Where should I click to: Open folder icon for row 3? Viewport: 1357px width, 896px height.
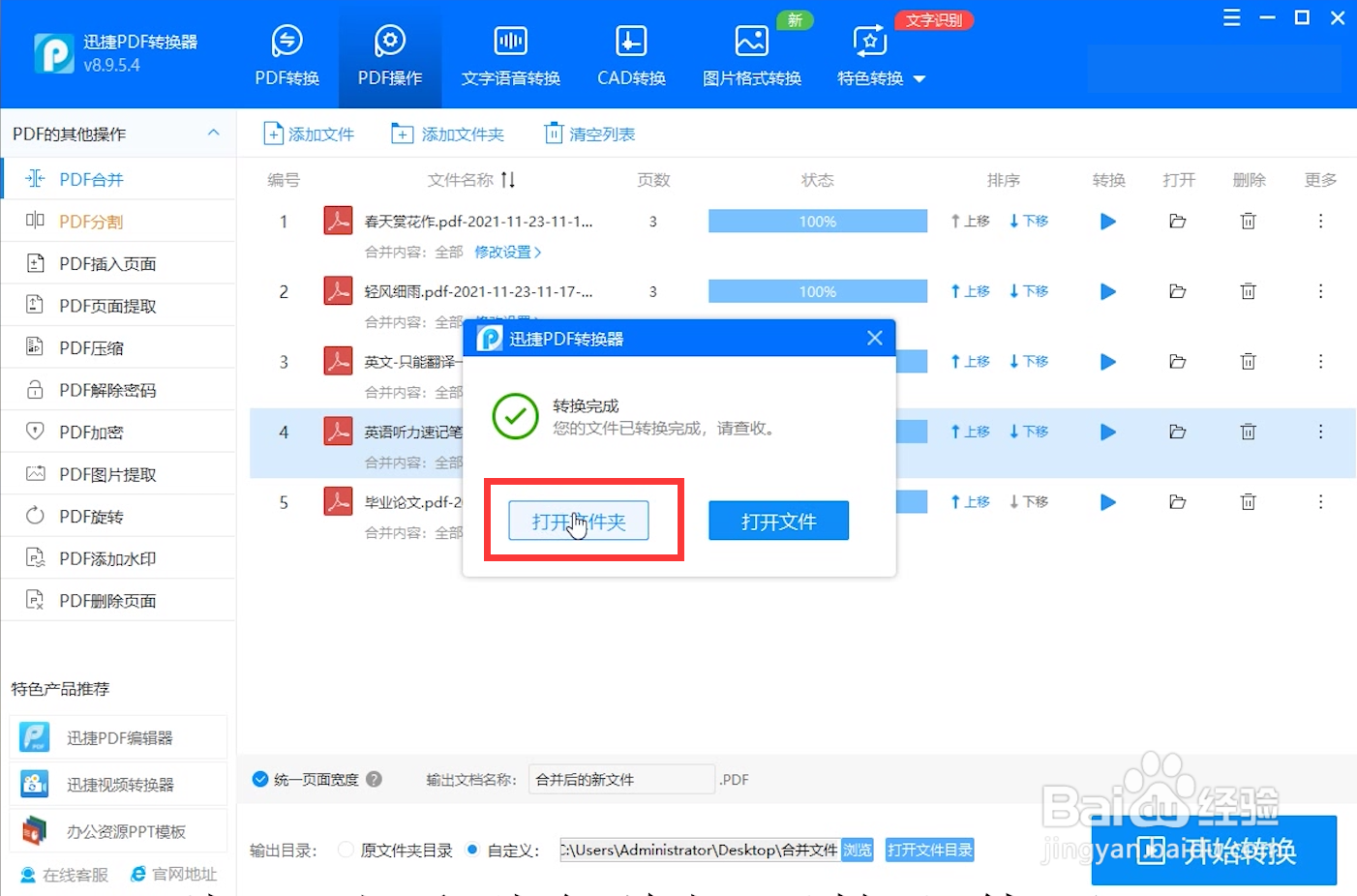click(1178, 362)
